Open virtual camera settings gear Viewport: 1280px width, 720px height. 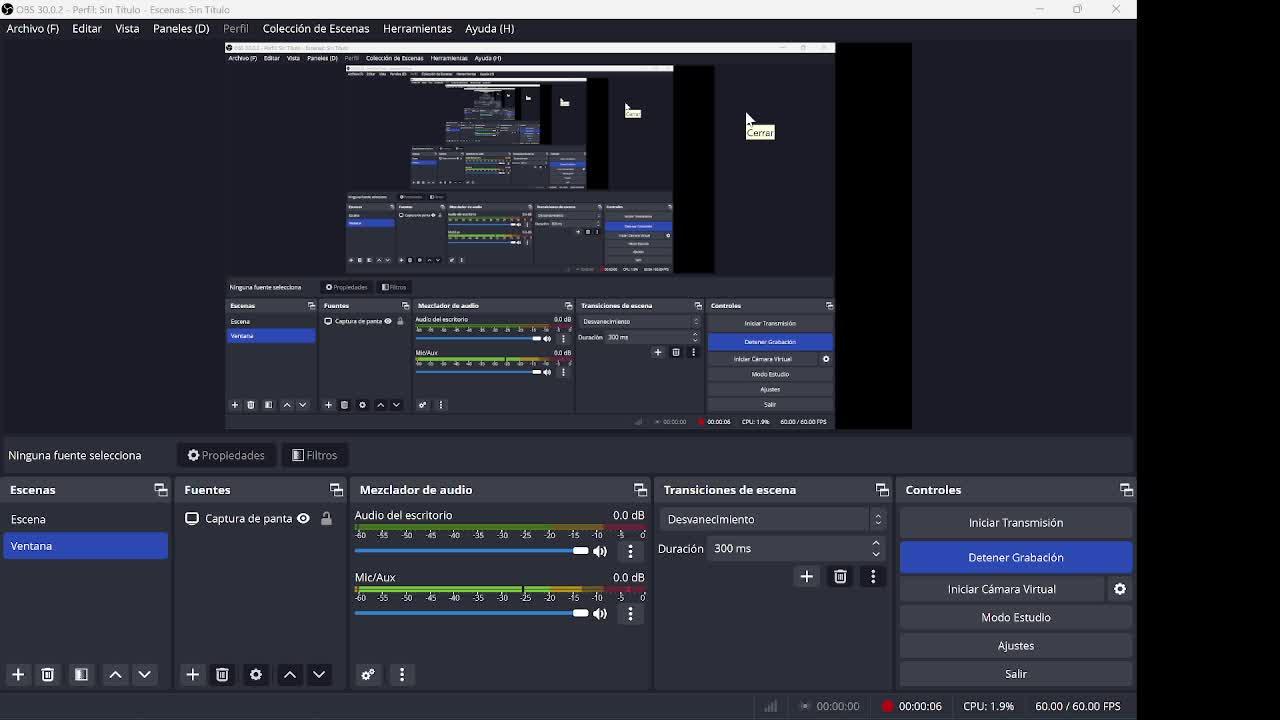pyautogui.click(x=1120, y=589)
